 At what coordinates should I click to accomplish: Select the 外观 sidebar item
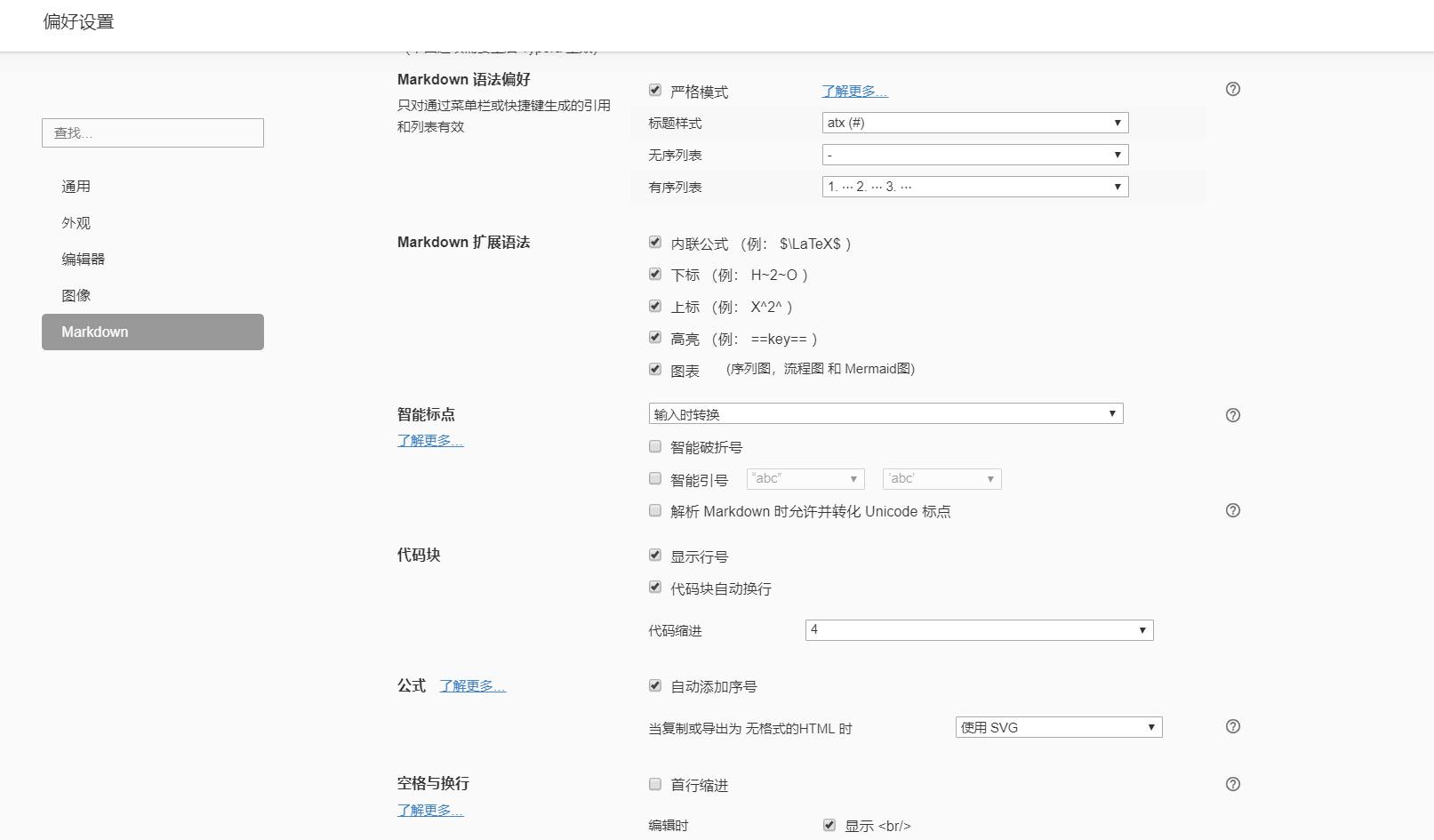[76, 223]
